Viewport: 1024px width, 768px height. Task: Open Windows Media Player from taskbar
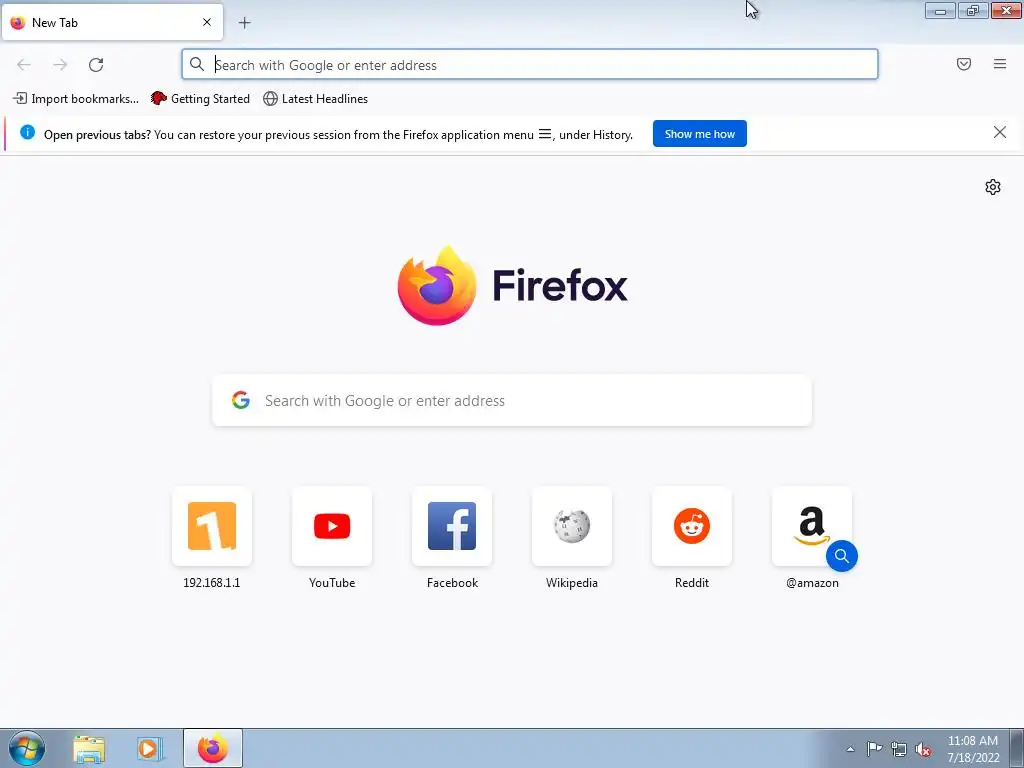coord(149,749)
